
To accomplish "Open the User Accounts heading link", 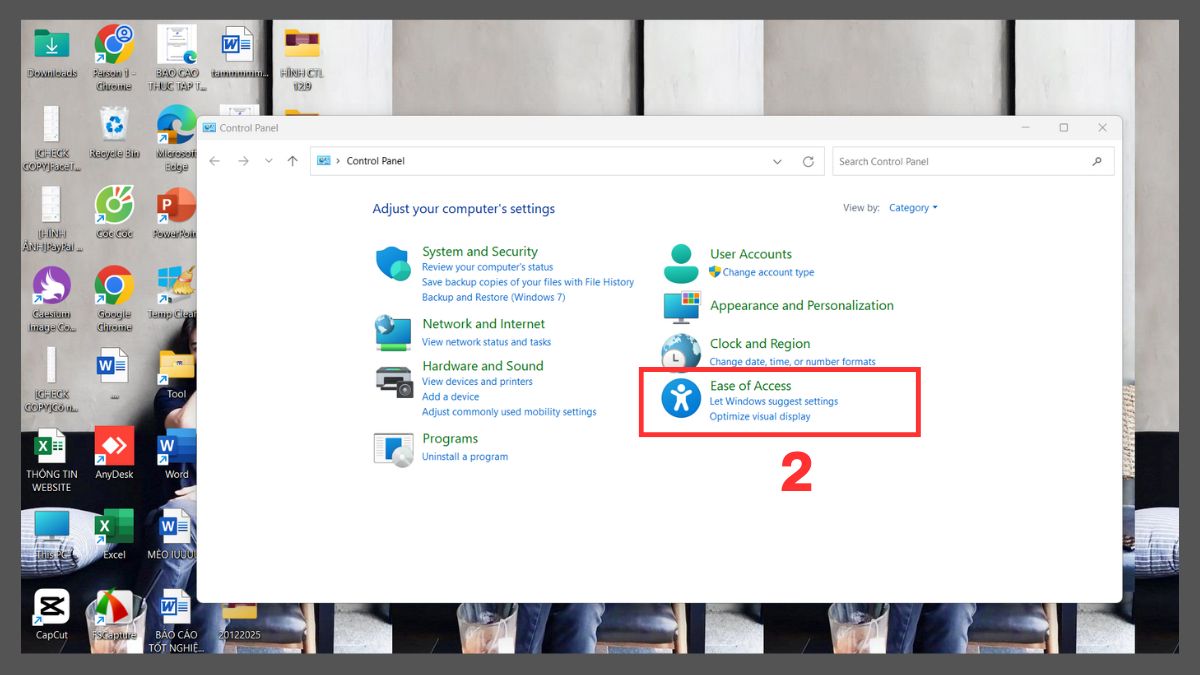I will pyautogui.click(x=751, y=254).
